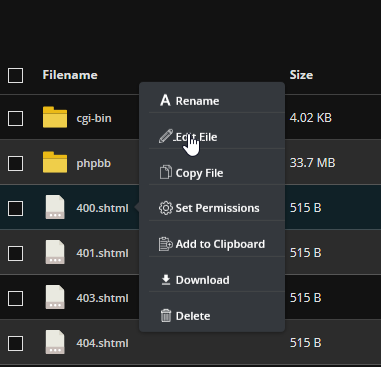Viewport: 381px width, 367px height.
Task: Click the phpbb folder icon
Action: pyautogui.click(x=55, y=162)
